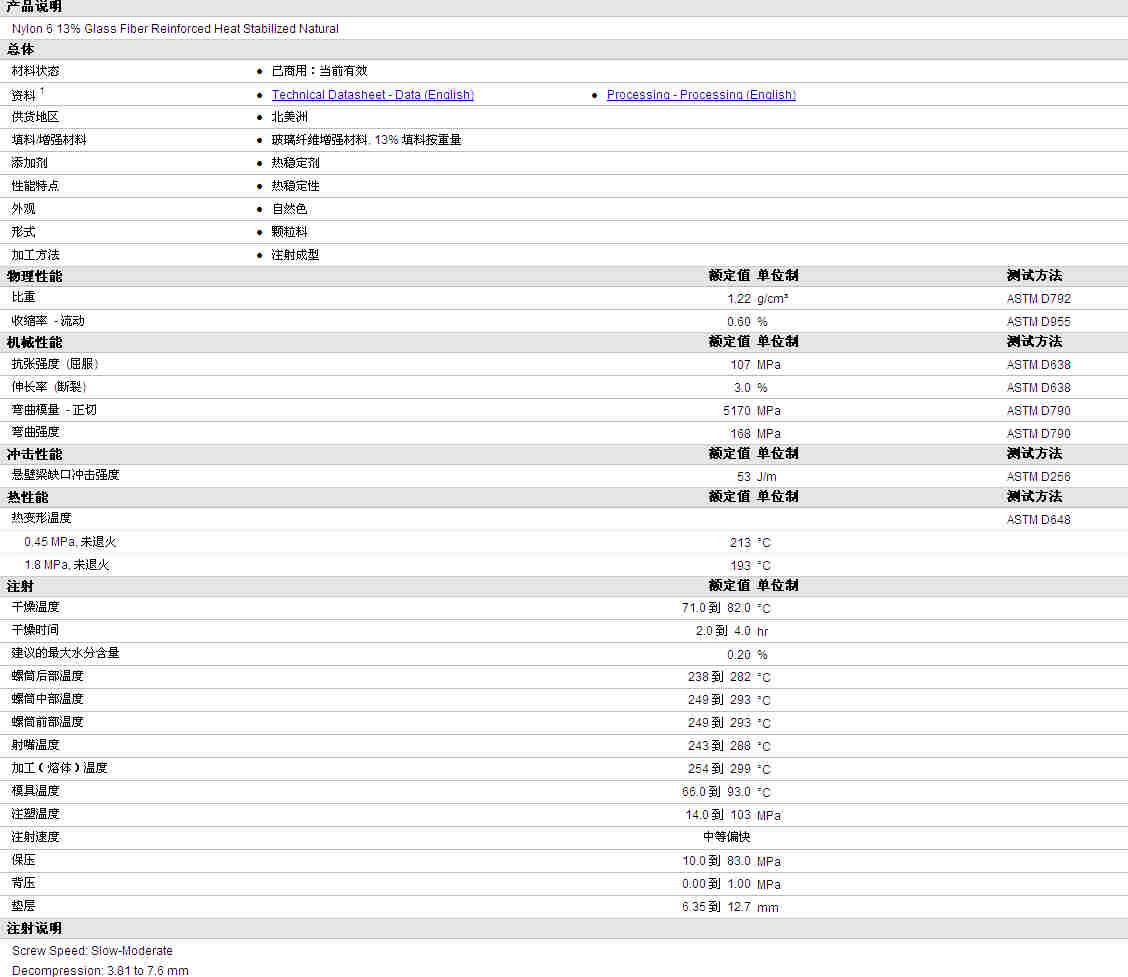
Task: Select the flexural modulus value '5170'
Action: coord(737,411)
